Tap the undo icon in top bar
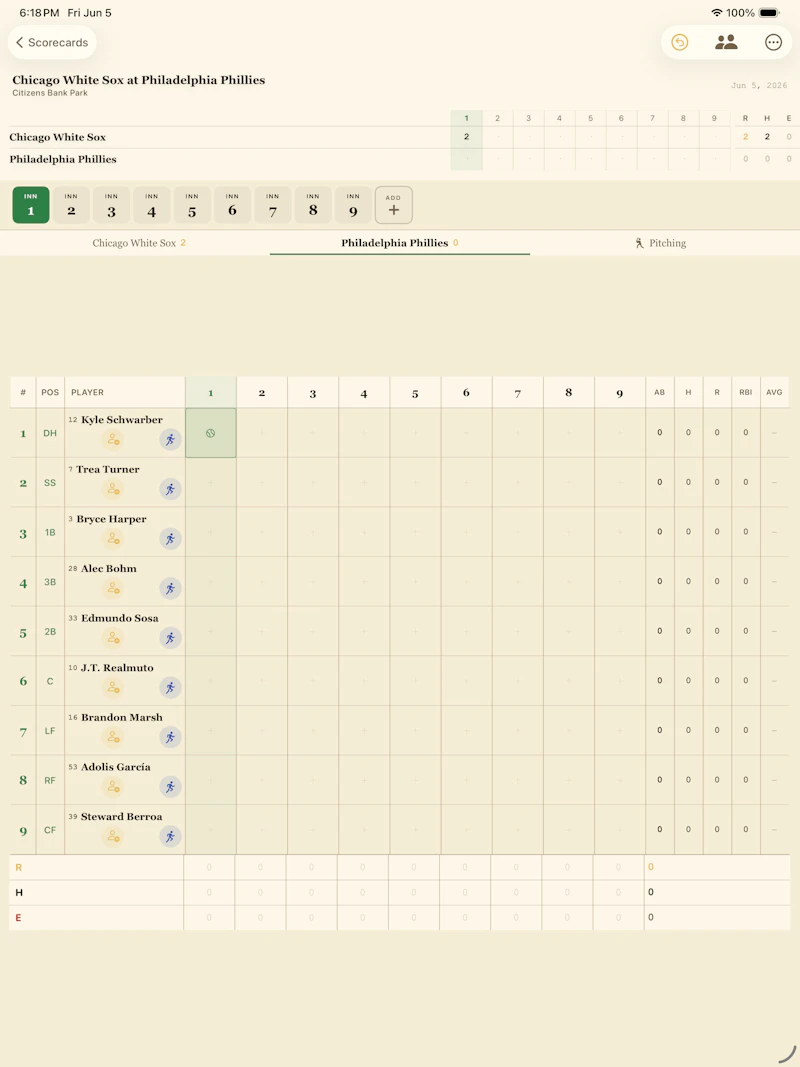Viewport: 800px width, 1067px height. [x=680, y=42]
